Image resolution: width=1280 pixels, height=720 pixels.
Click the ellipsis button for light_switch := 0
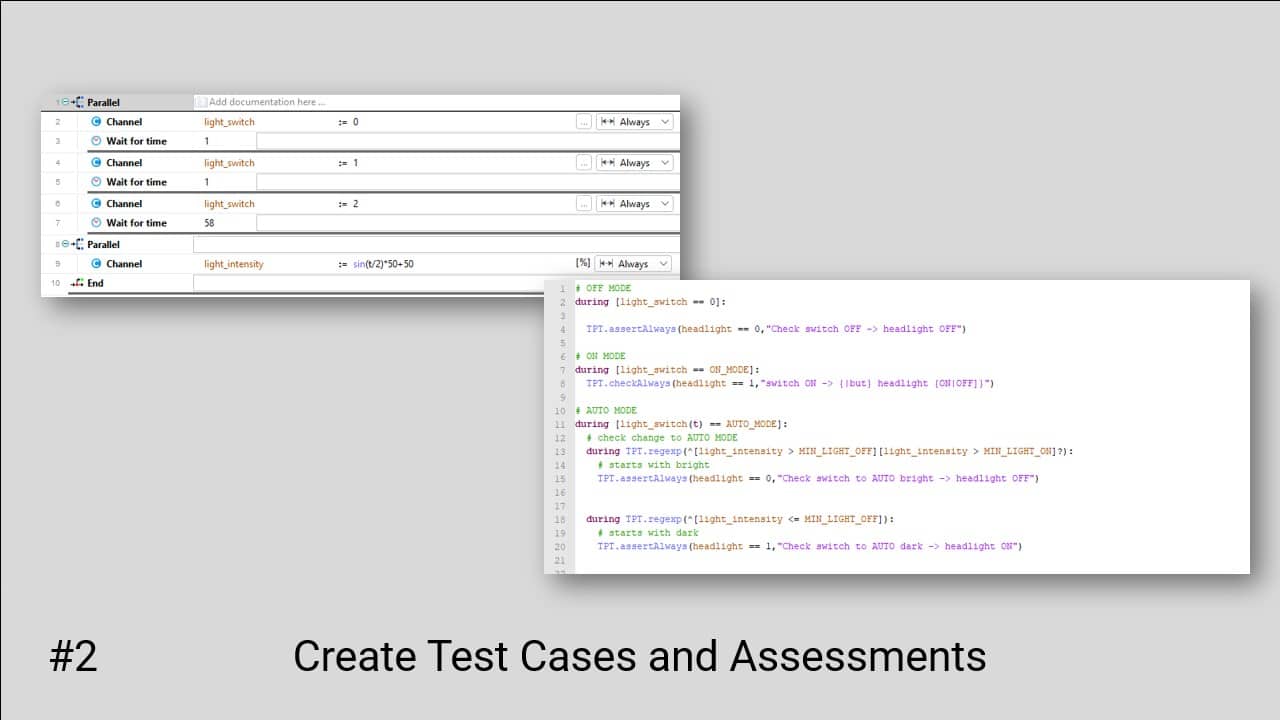[584, 122]
